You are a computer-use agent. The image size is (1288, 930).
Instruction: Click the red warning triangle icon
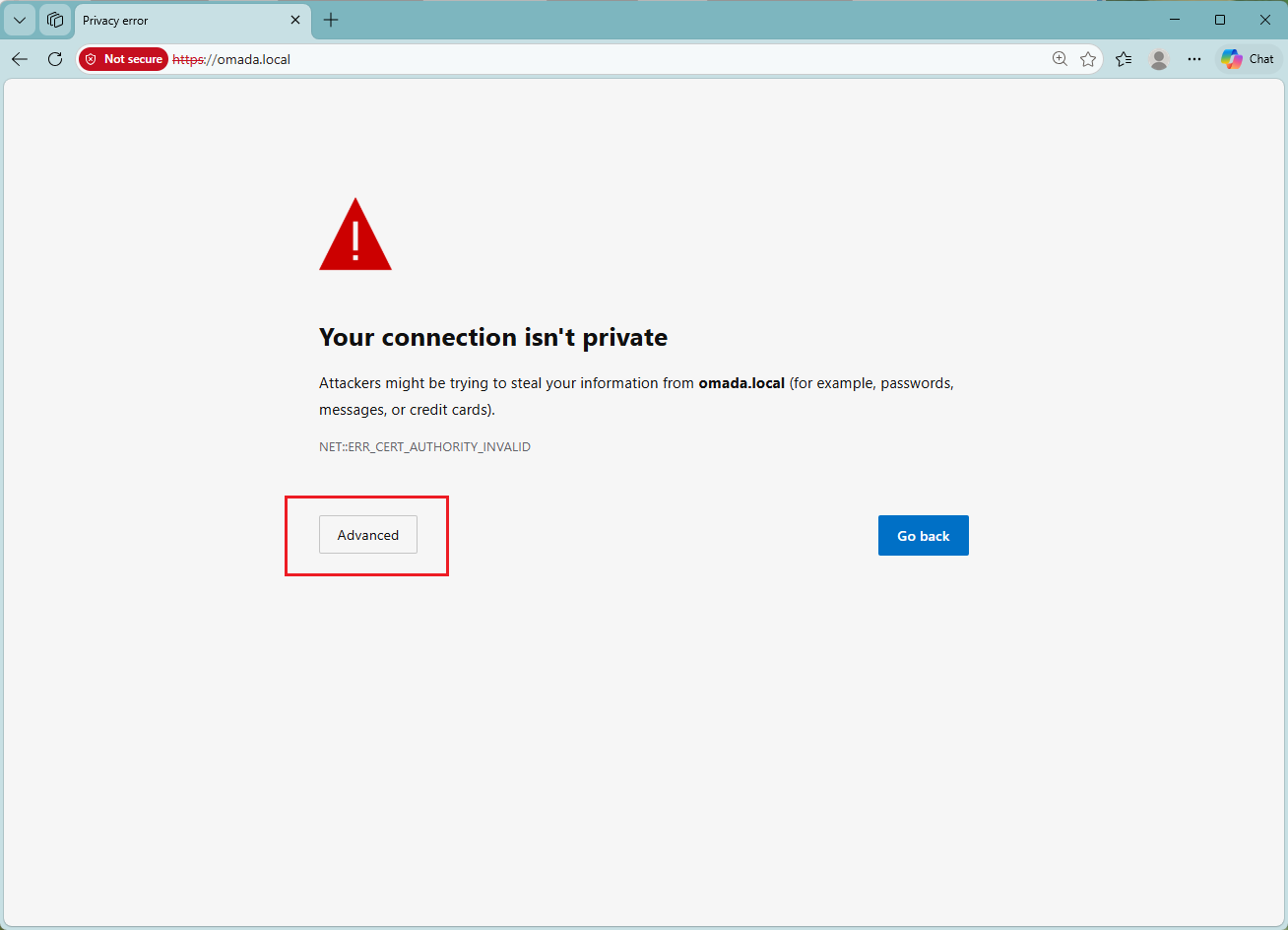pyautogui.click(x=355, y=234)
